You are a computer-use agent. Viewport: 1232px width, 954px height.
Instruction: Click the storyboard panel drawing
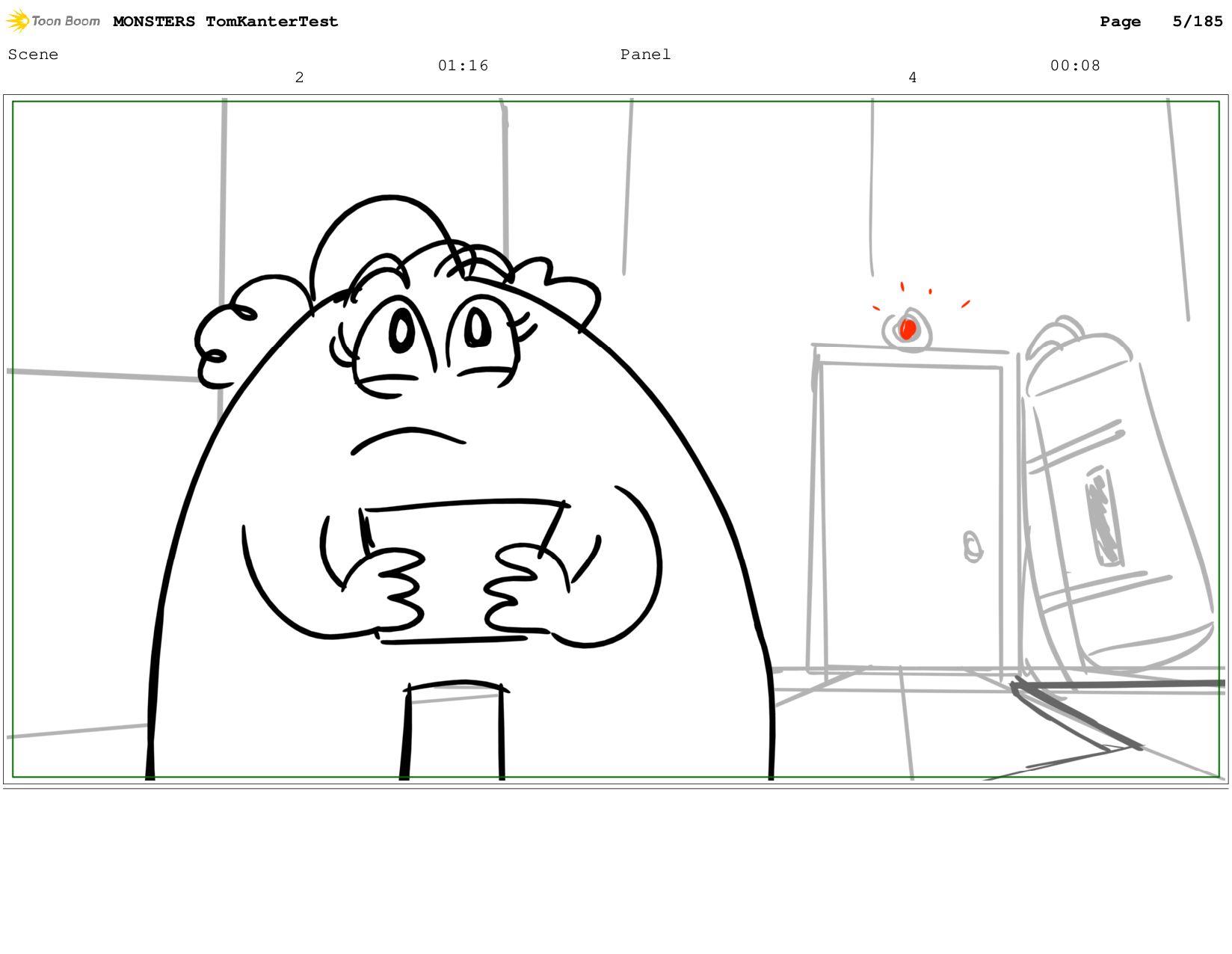coord(616,440)
